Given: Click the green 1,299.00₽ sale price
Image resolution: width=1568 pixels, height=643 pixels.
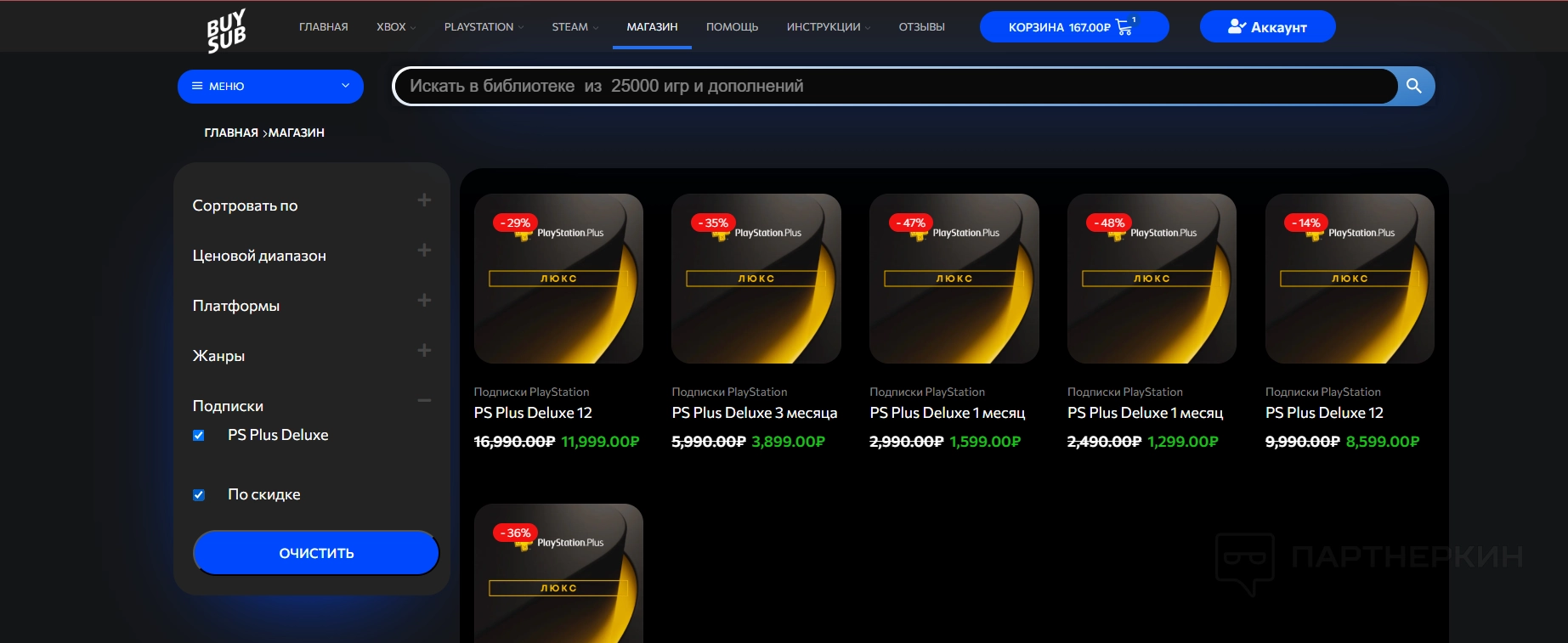Looking at the screenshot, I should (1183, 442).
